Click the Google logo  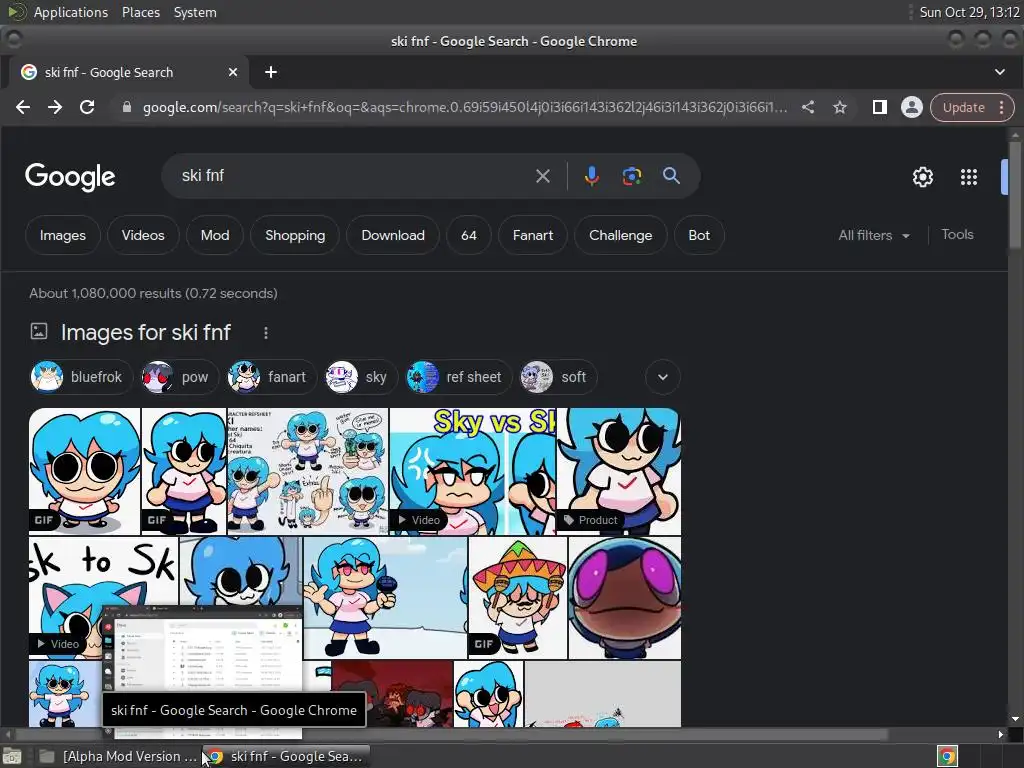[x=71, y=176]
